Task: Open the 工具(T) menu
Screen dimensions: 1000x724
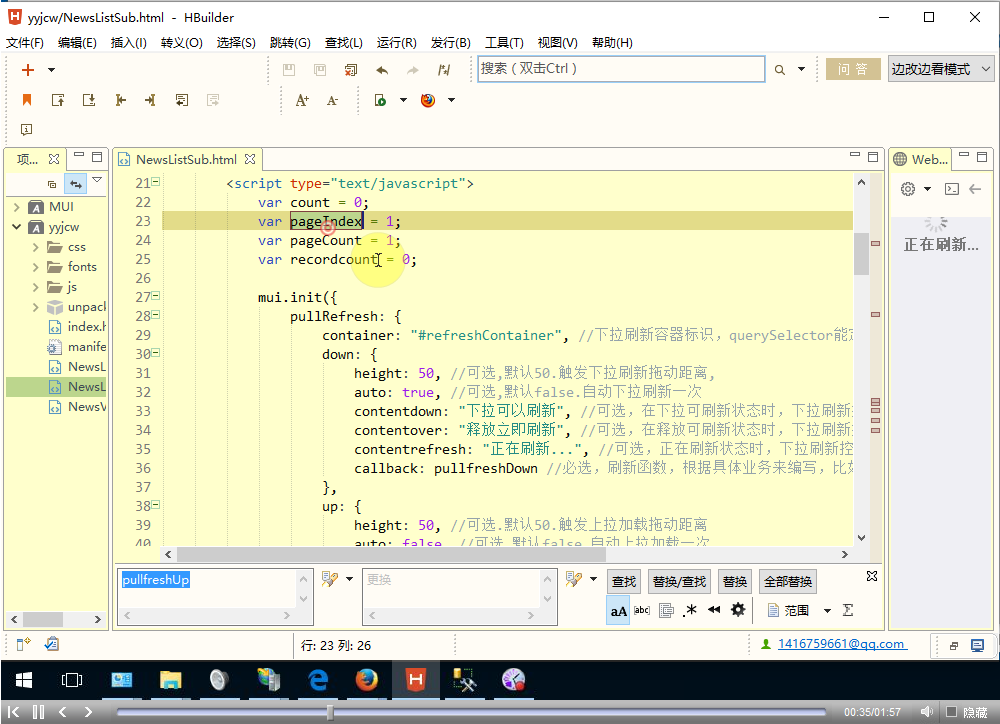Action: [504, 43]
